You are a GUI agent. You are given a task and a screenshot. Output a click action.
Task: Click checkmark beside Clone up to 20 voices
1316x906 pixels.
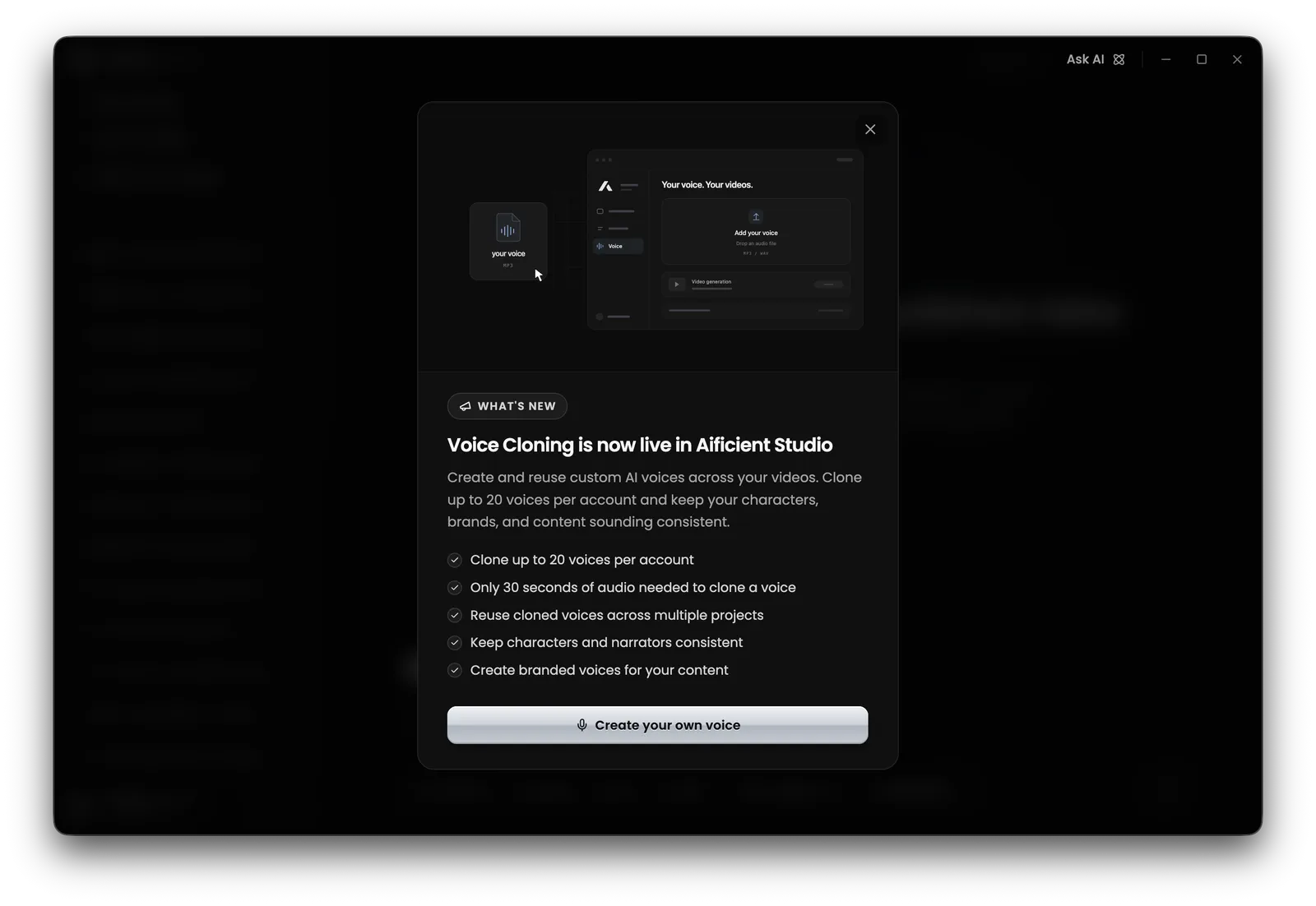[x=455, y=560]
